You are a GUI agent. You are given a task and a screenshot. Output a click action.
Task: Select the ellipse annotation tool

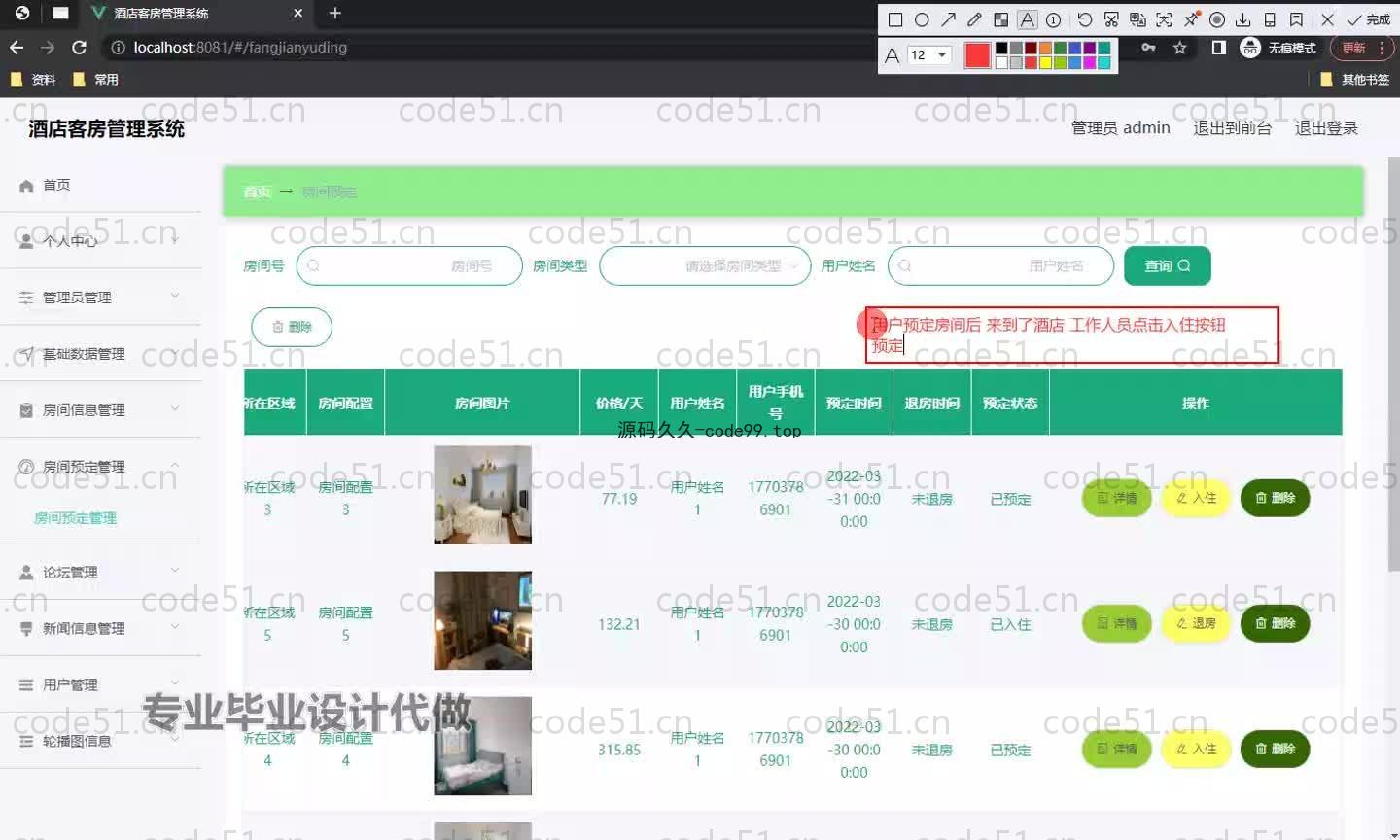click(922, 19)
